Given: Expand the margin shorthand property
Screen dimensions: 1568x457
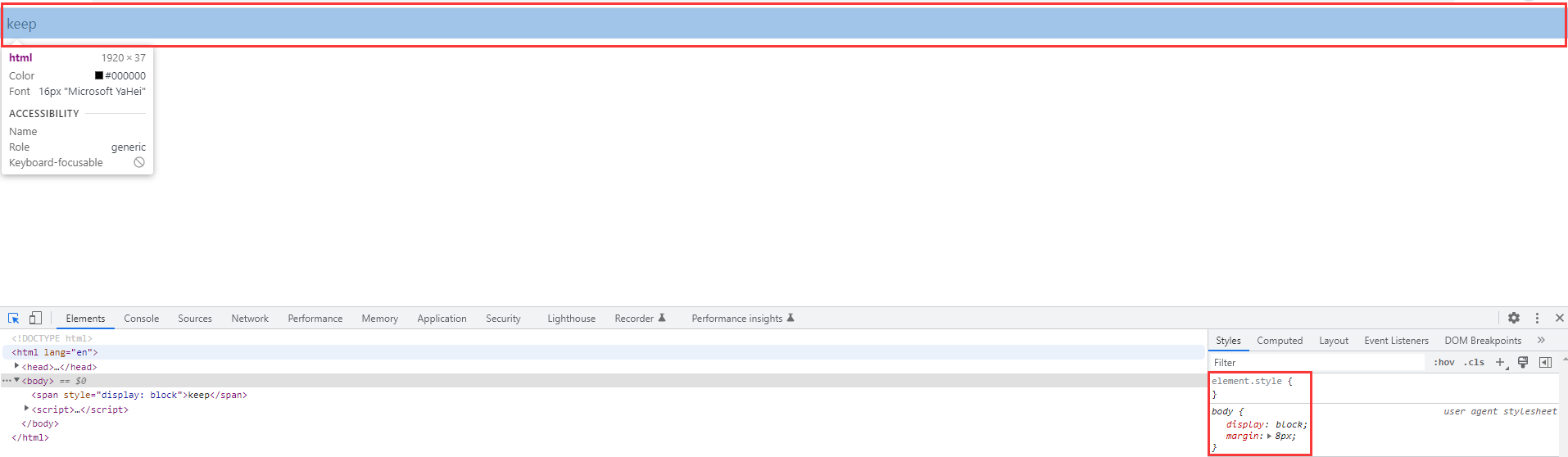Looking at the screenshot, I should [x=1270, y=436].
